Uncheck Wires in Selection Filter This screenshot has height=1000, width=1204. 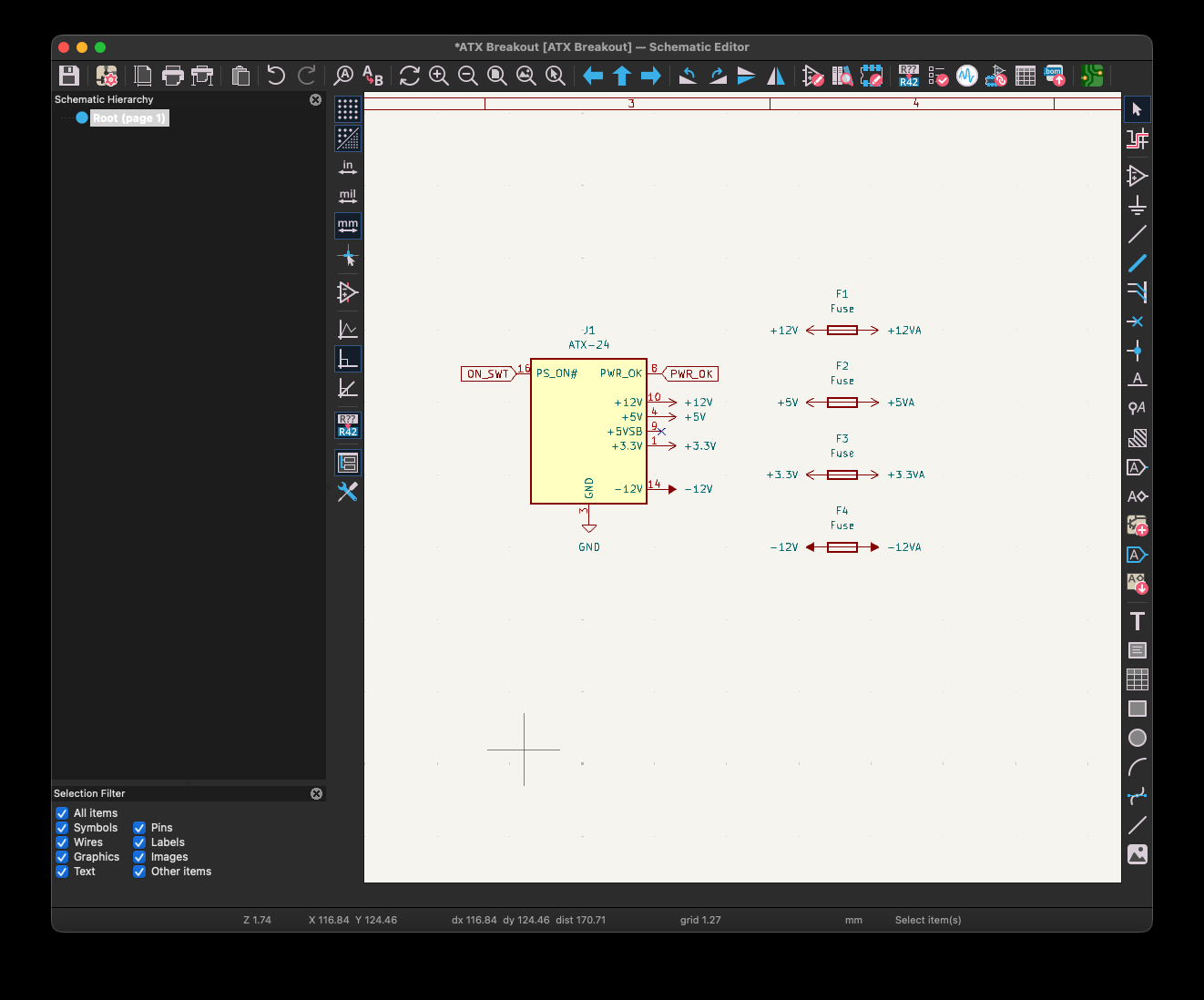(x=62, y=842)
